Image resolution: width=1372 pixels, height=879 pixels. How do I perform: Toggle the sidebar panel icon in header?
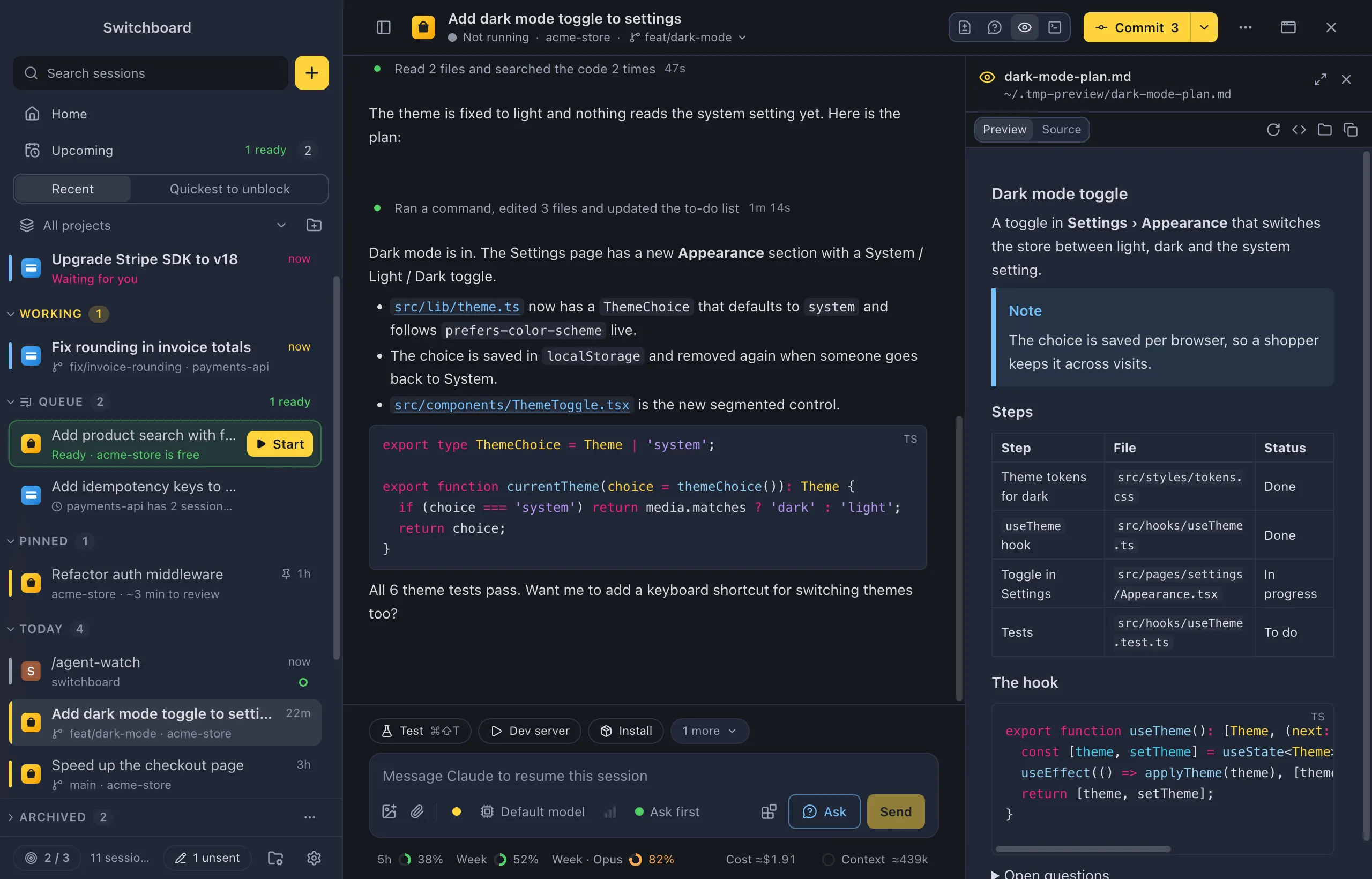click(384, 27)
